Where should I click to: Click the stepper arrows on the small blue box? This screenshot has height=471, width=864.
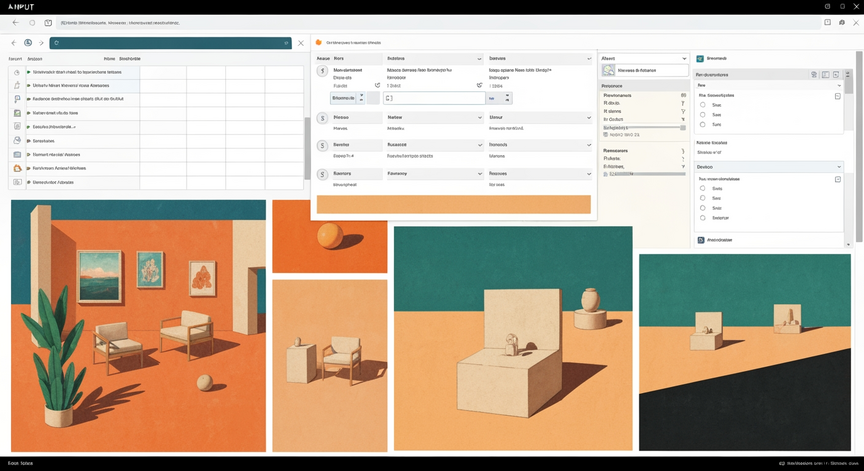361,98
